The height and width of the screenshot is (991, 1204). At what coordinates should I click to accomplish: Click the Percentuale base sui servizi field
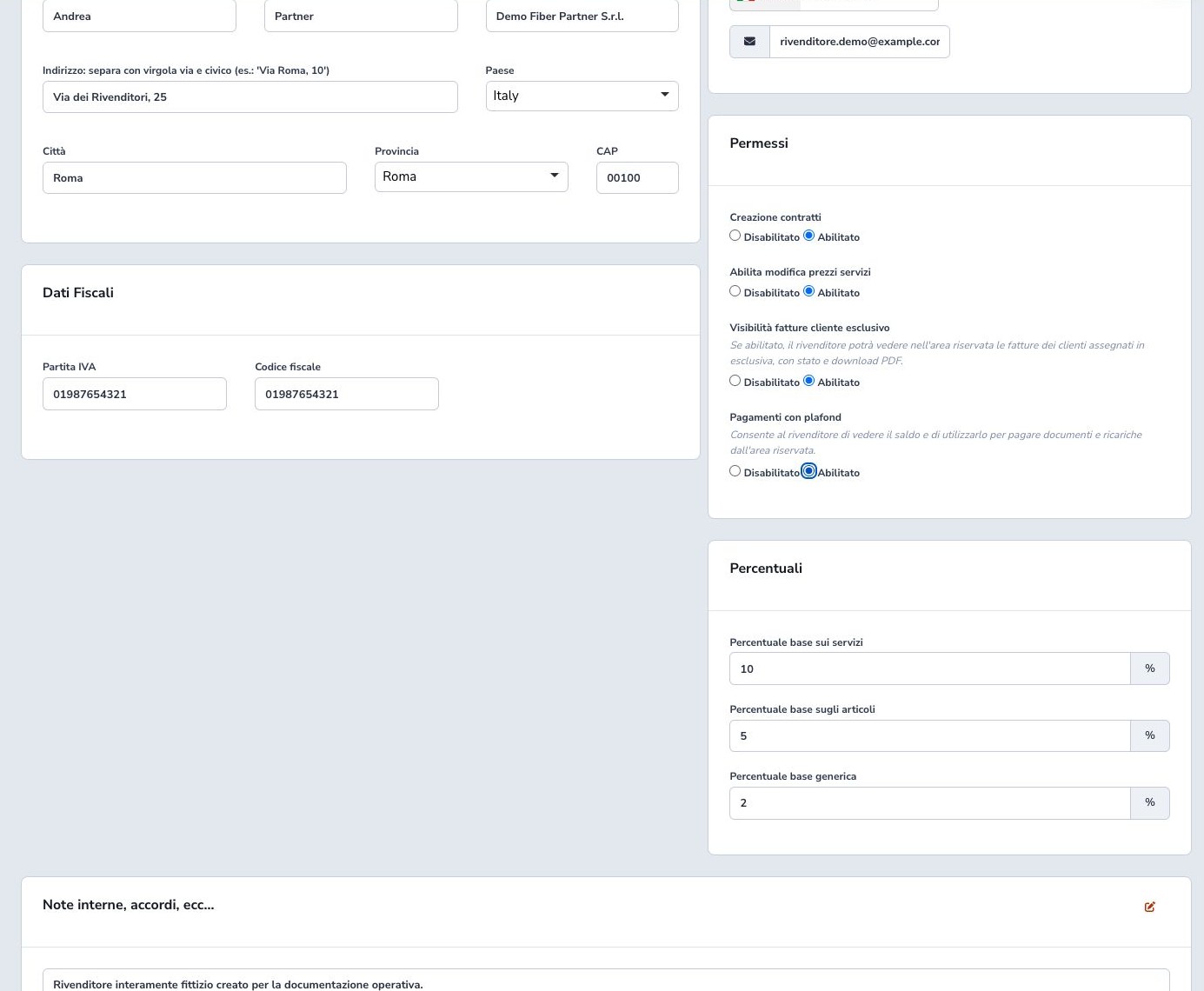(929, 668)
